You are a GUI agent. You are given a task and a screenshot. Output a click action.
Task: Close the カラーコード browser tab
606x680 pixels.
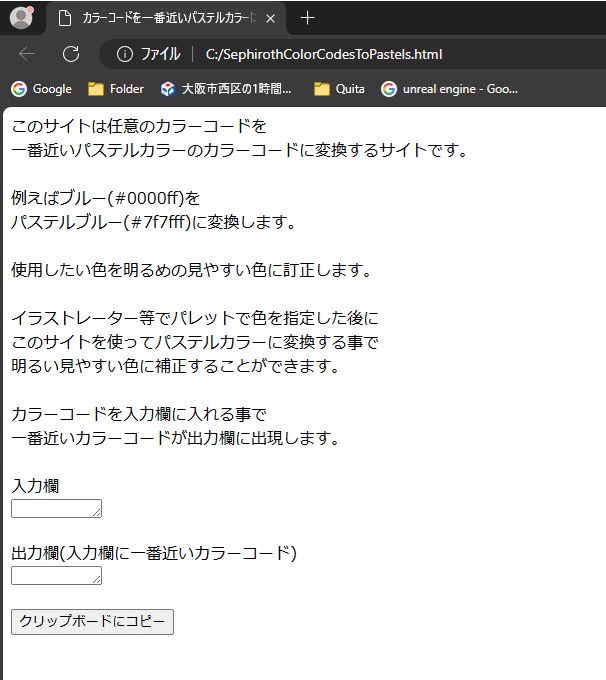pos(270,18)
